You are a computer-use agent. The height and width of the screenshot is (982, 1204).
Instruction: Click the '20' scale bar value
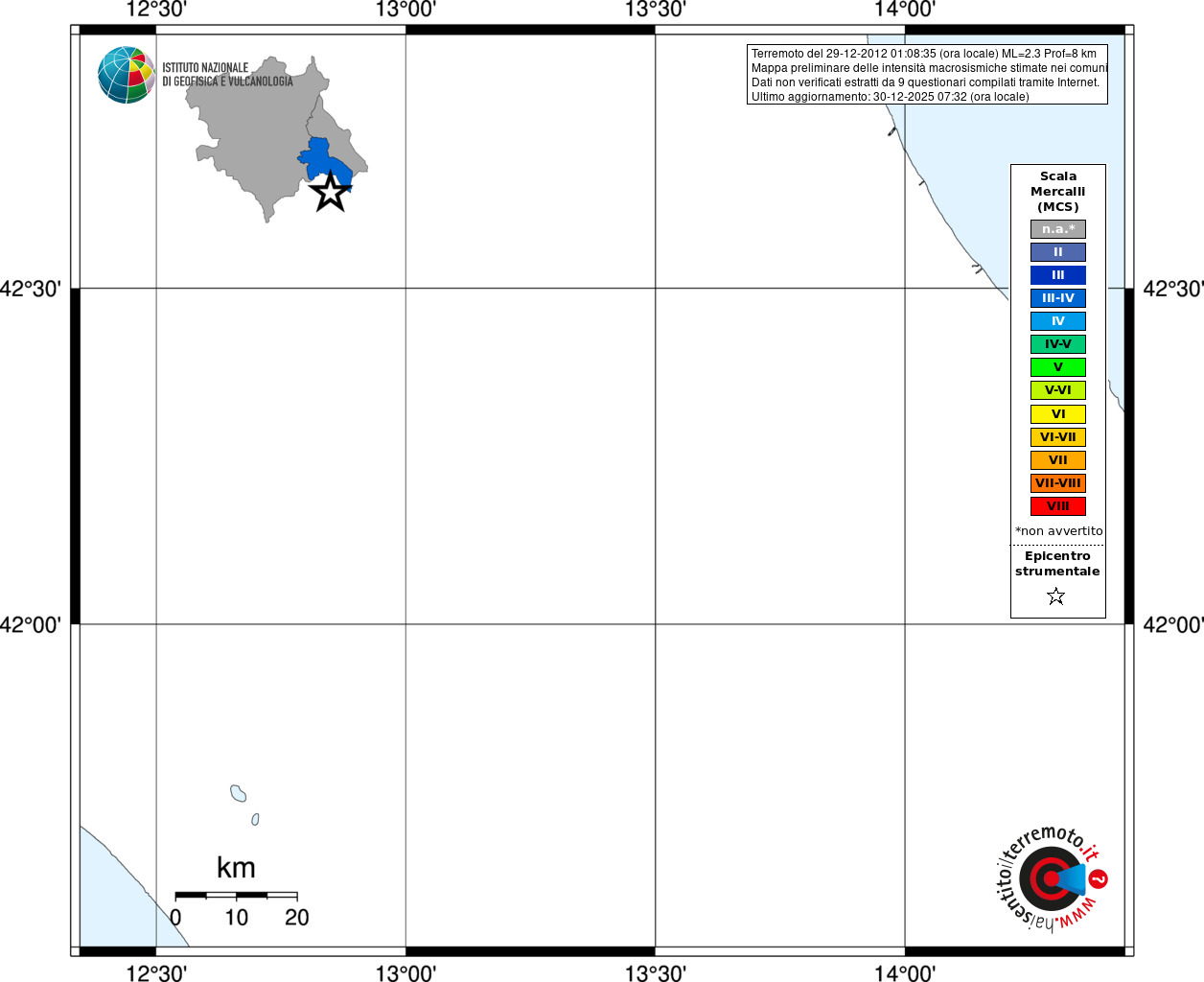click(297, 918)
